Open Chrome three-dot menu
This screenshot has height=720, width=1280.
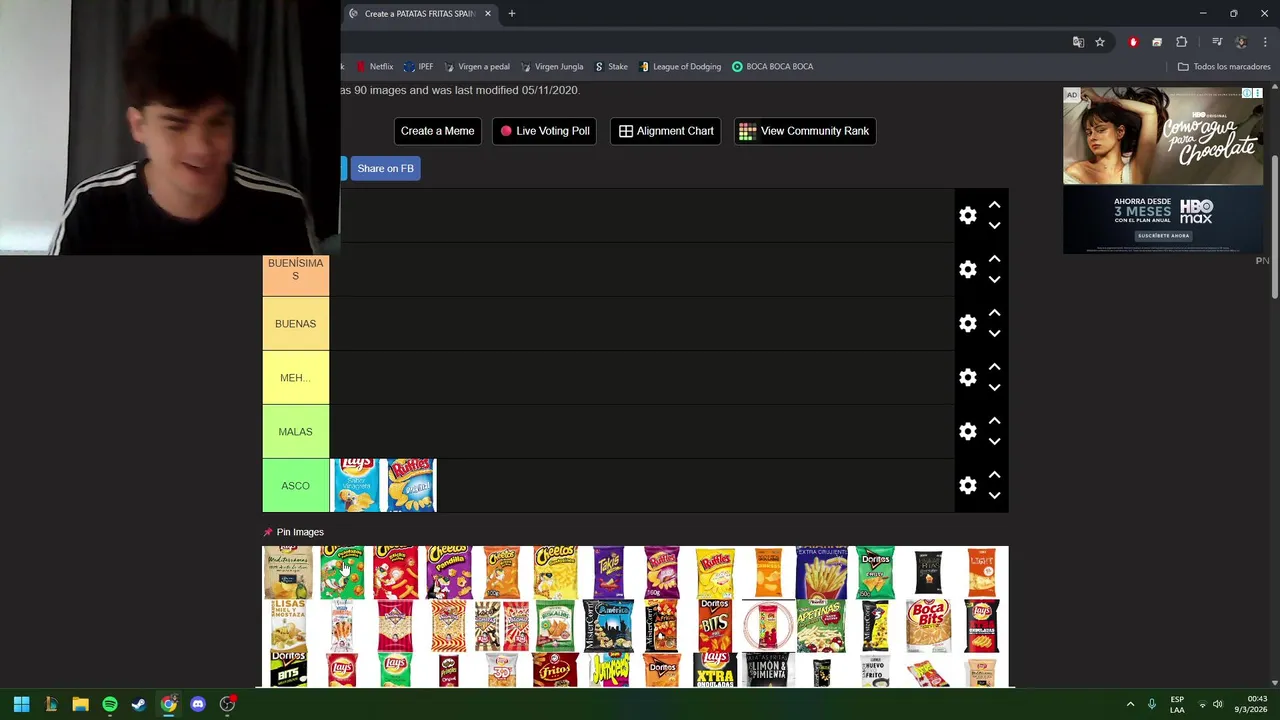point(1265,42)
